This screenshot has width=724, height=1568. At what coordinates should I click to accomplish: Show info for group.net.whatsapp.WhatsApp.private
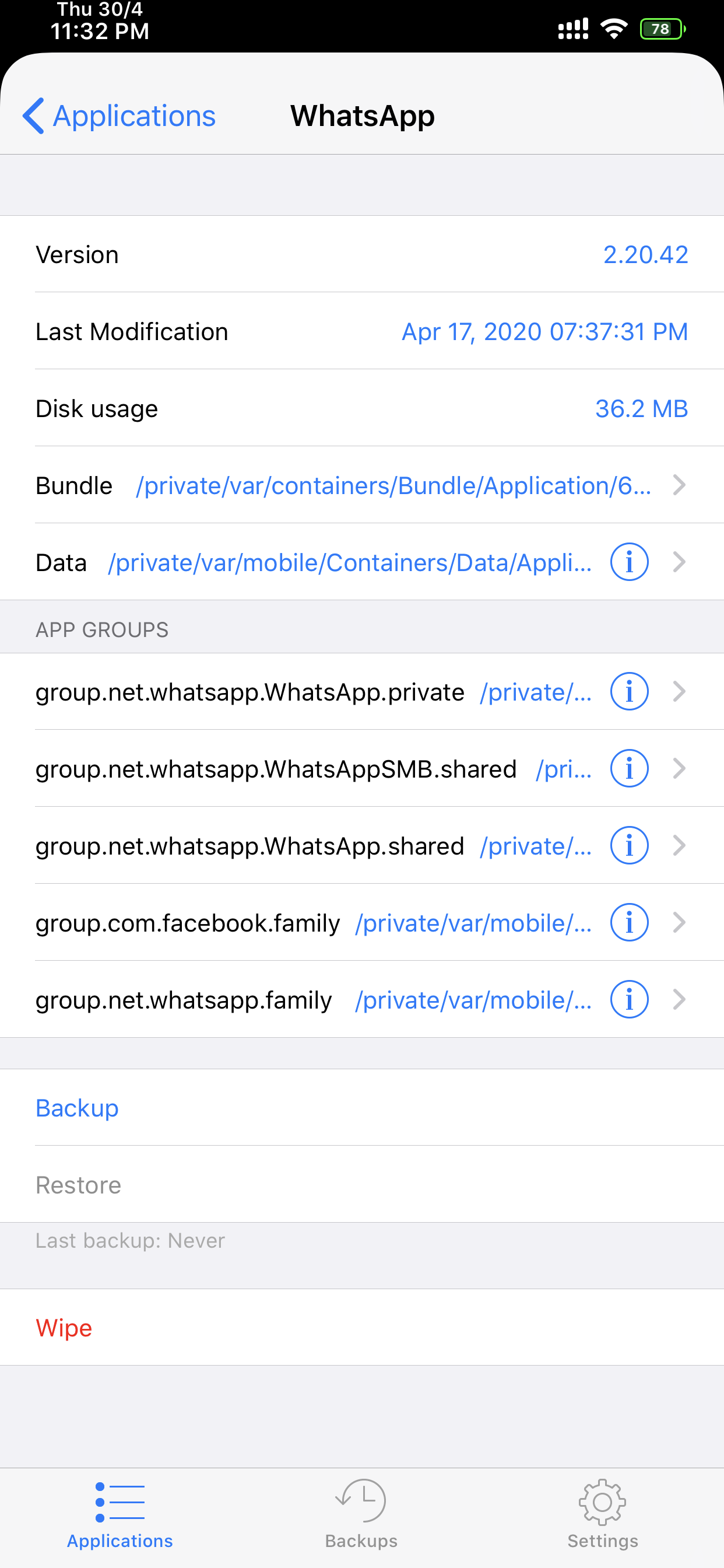point(629,691)
